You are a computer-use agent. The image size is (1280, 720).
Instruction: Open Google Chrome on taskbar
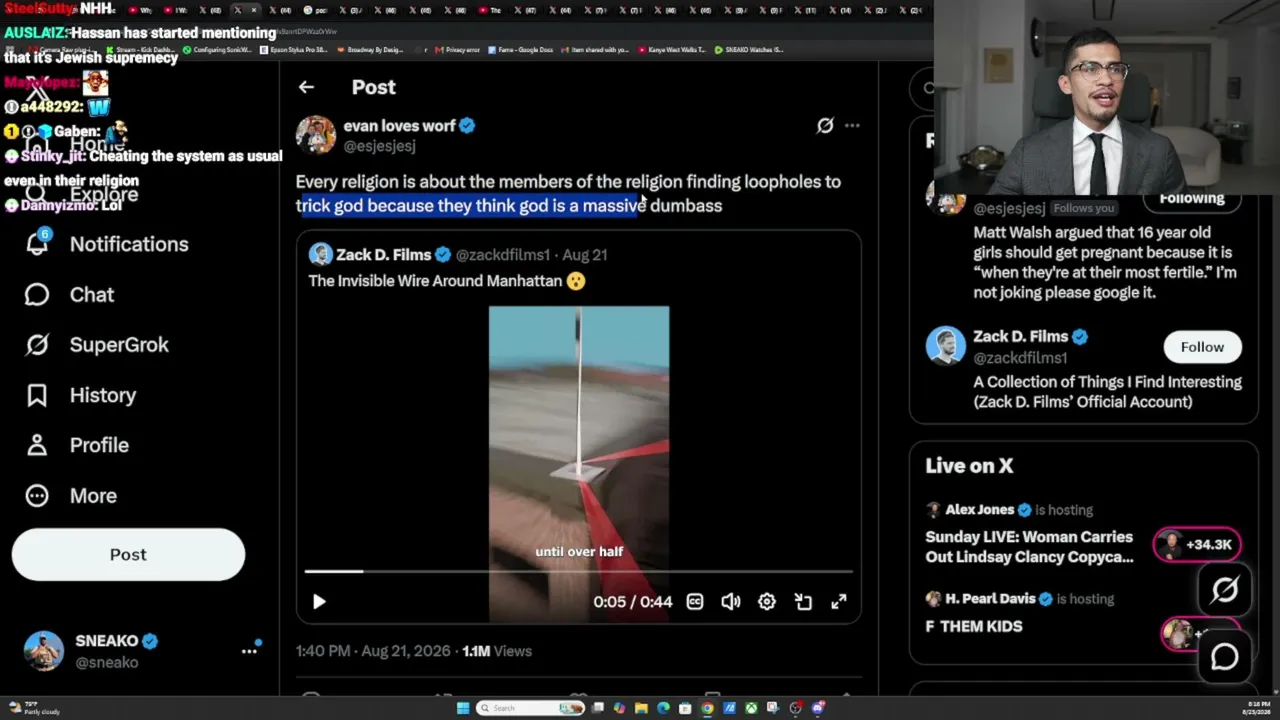[707, 708]
